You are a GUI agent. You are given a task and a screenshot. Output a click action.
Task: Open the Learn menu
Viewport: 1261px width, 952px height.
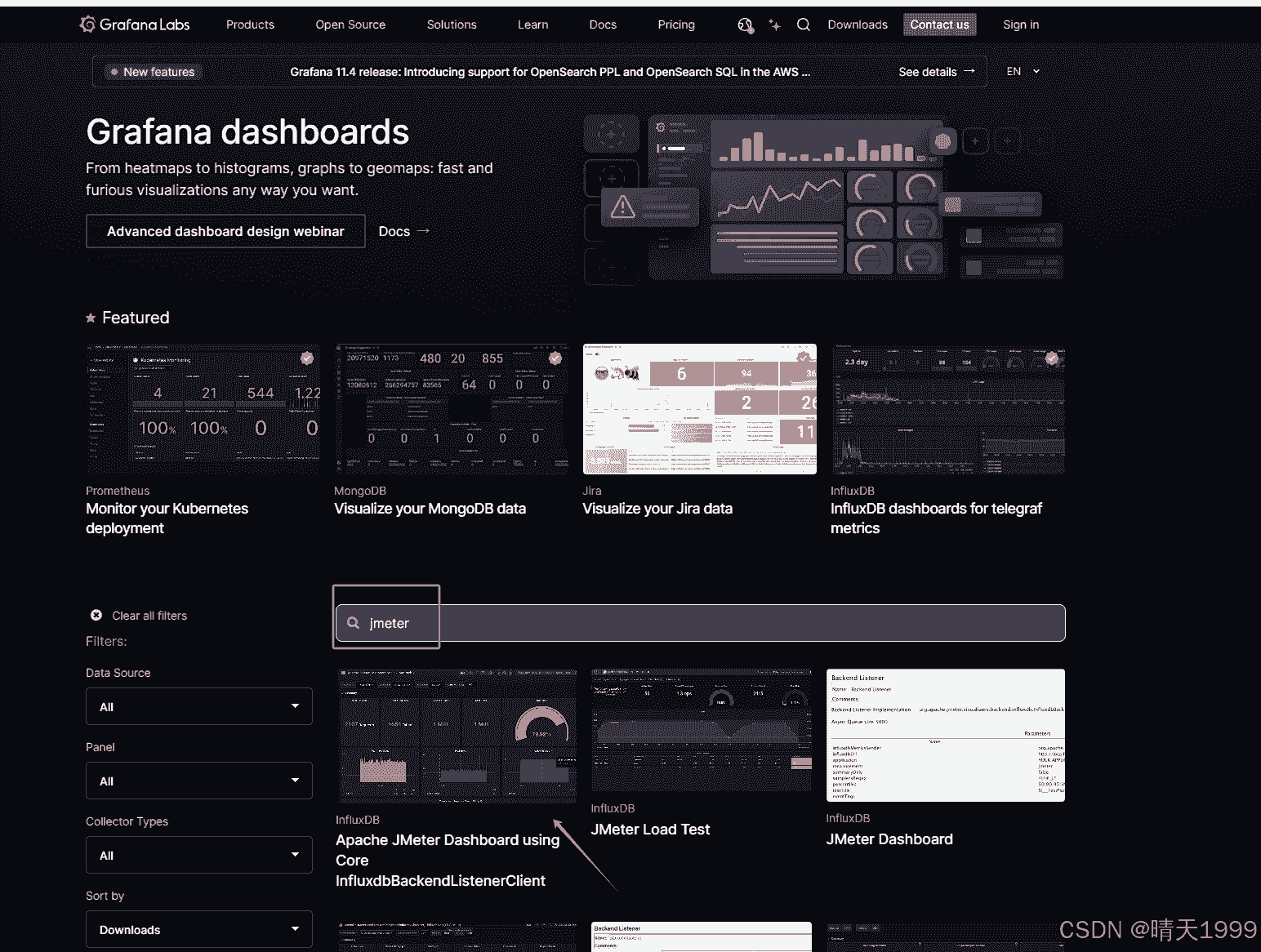click(532, 24)
